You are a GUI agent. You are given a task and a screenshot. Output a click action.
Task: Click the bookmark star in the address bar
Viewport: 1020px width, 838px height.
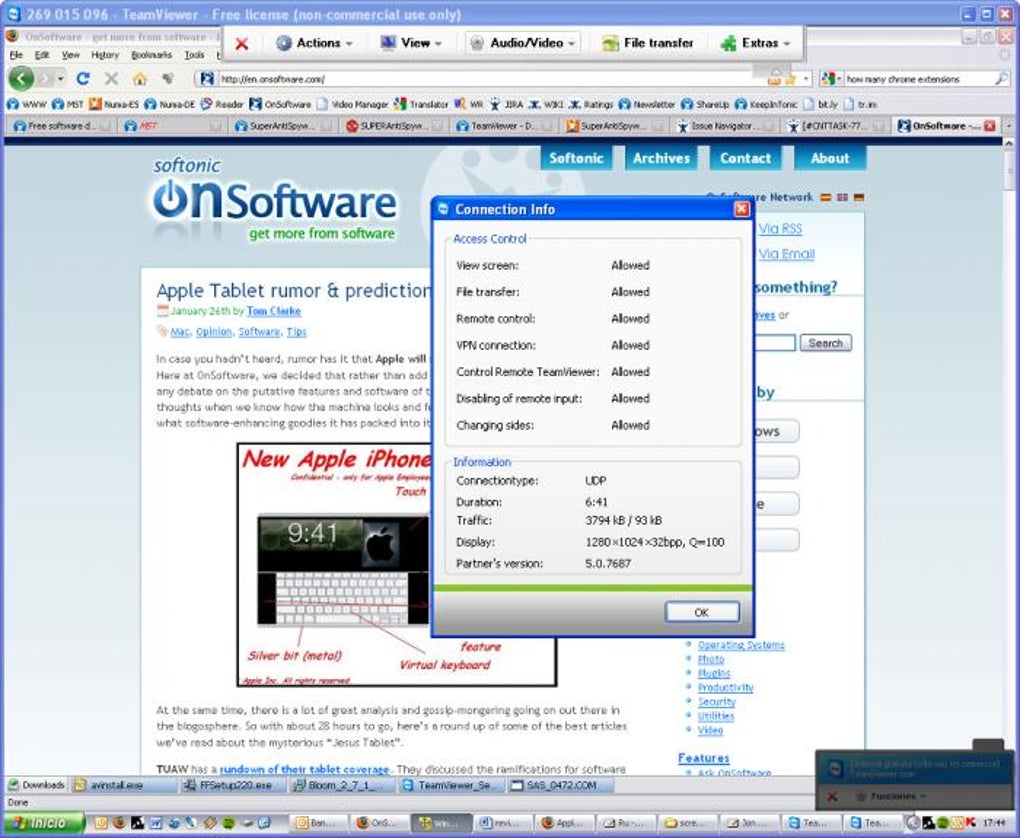[790, 79]
